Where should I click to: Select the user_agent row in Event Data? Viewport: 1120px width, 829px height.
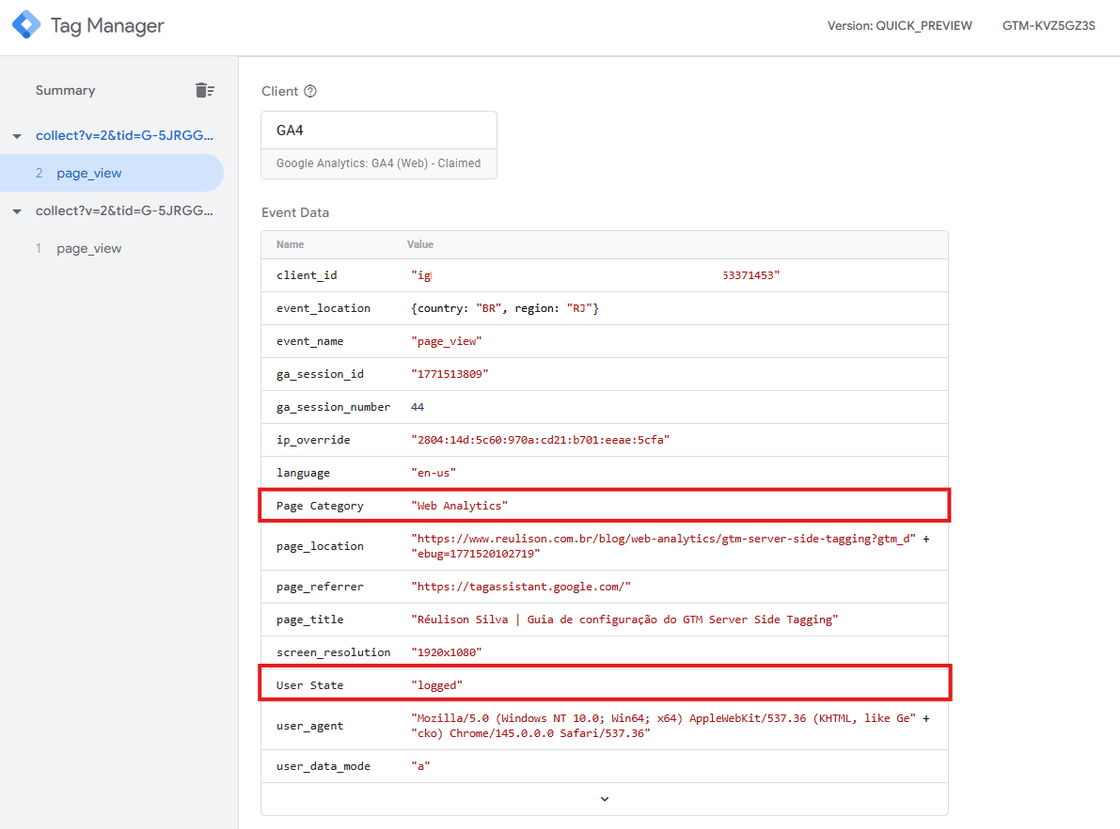coord(604,724)
